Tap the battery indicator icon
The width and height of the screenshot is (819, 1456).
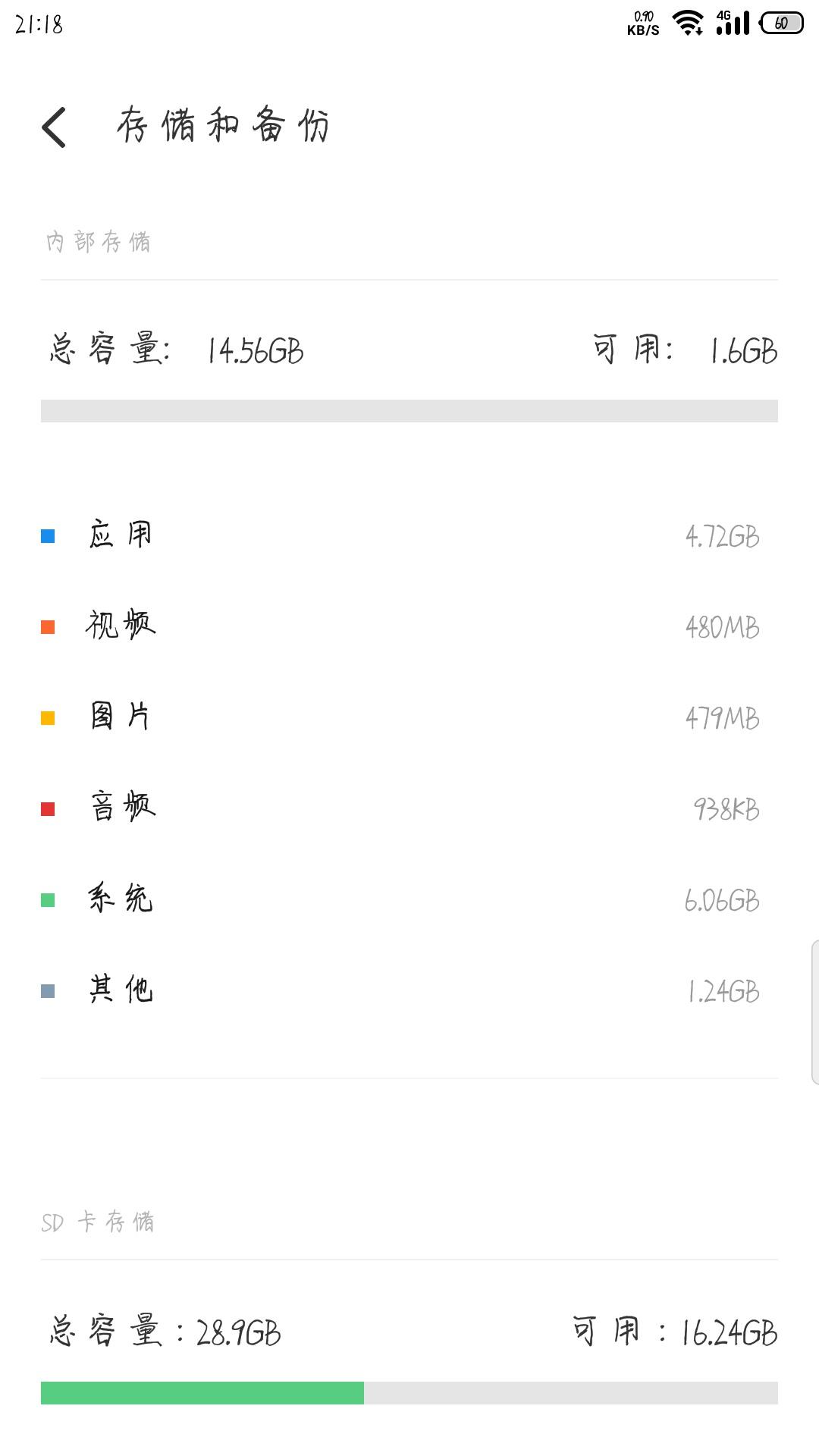[x=782, y=23]
